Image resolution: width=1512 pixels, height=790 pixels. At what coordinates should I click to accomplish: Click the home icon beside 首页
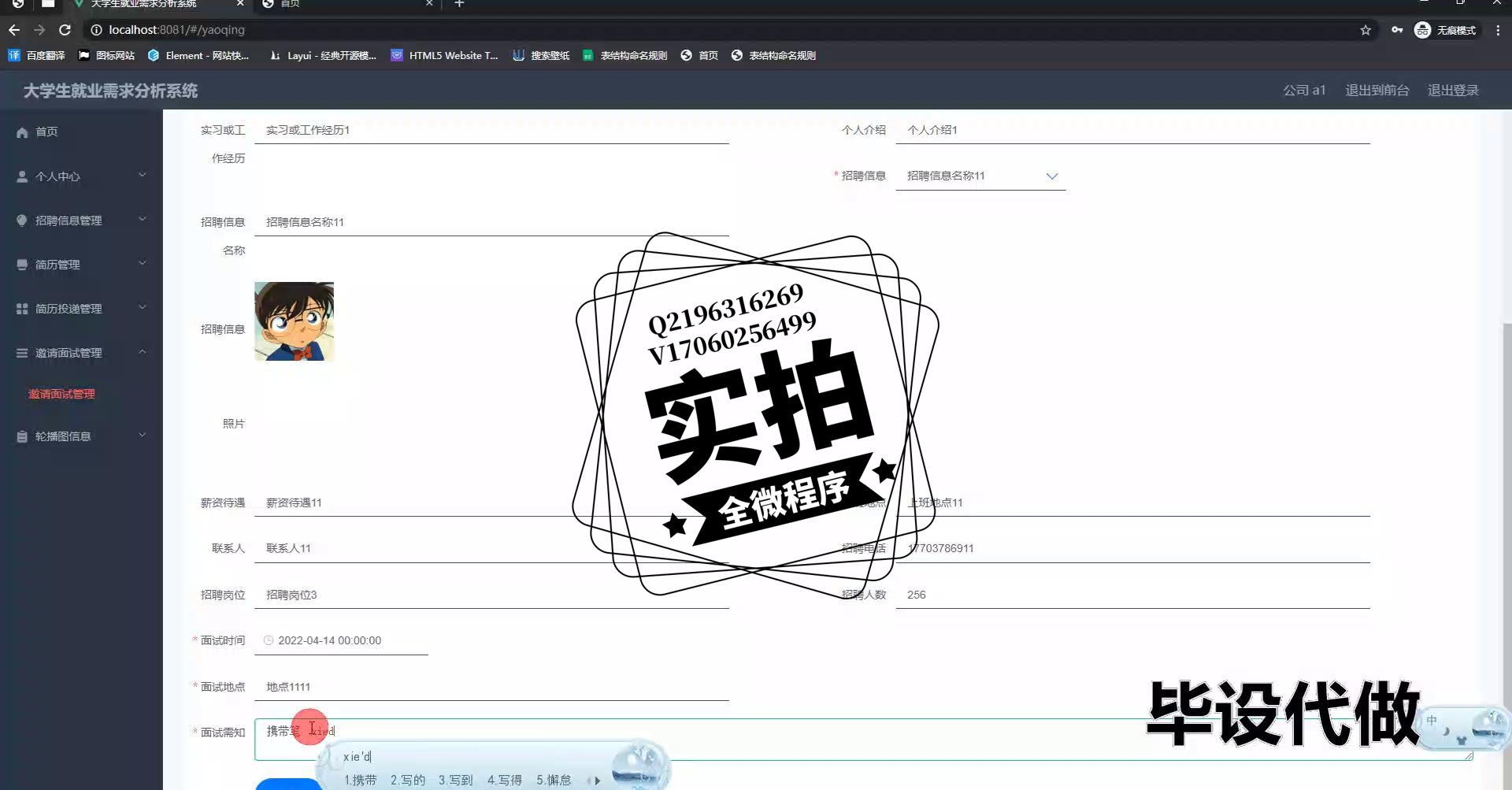pos(22,132)
